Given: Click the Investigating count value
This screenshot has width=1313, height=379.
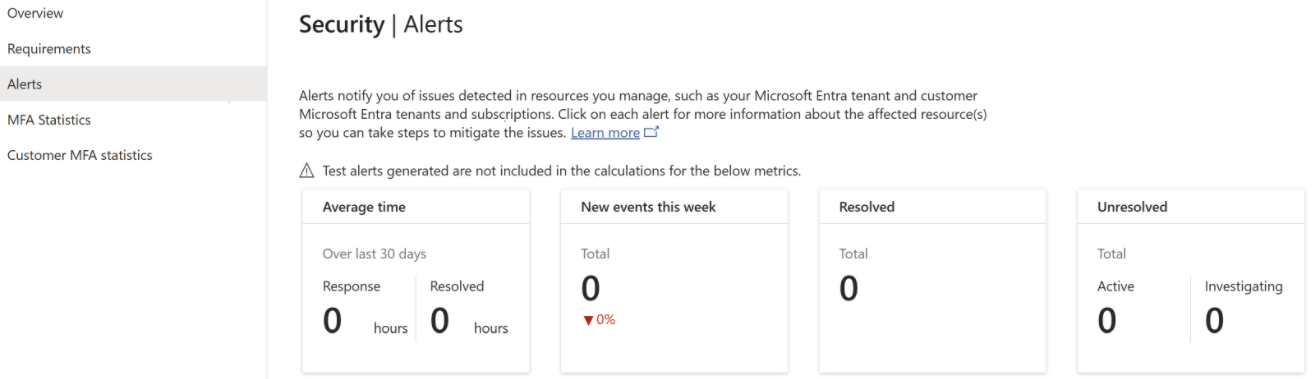Looking at the screenshot, I should (1214, 321).
